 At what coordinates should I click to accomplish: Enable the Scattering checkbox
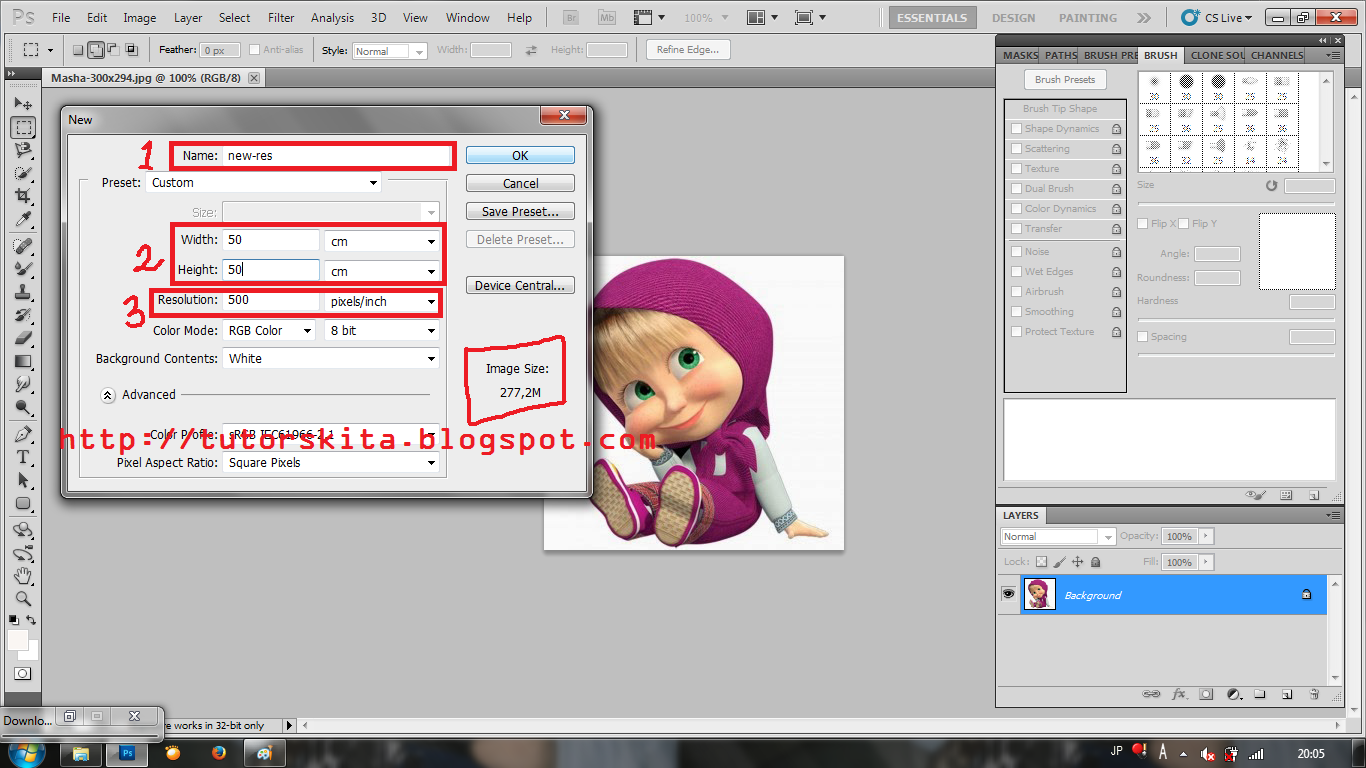point(1016,149)
